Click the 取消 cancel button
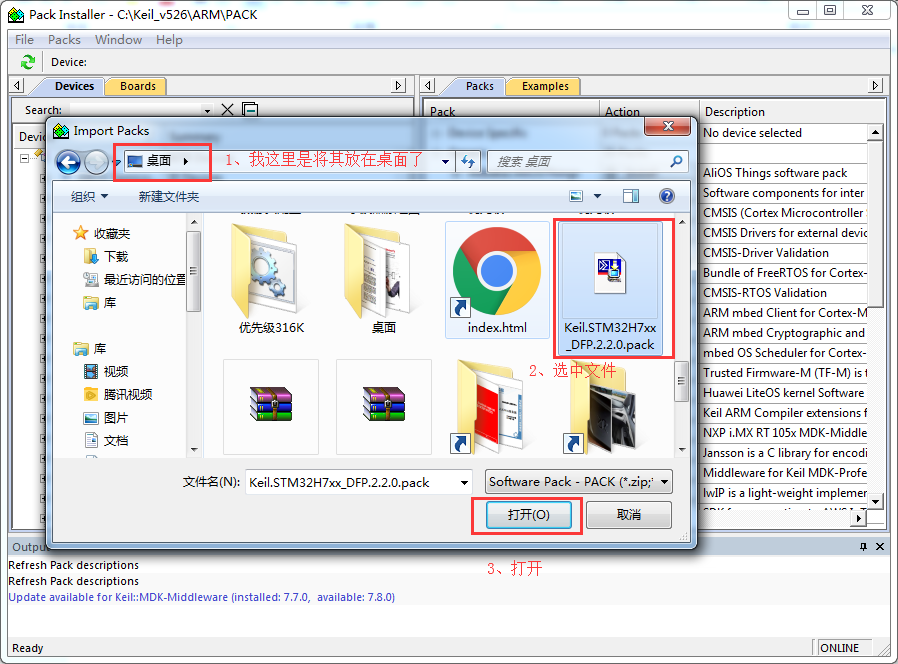Viewport: 898px width, 664px height. tap(628, 515)
